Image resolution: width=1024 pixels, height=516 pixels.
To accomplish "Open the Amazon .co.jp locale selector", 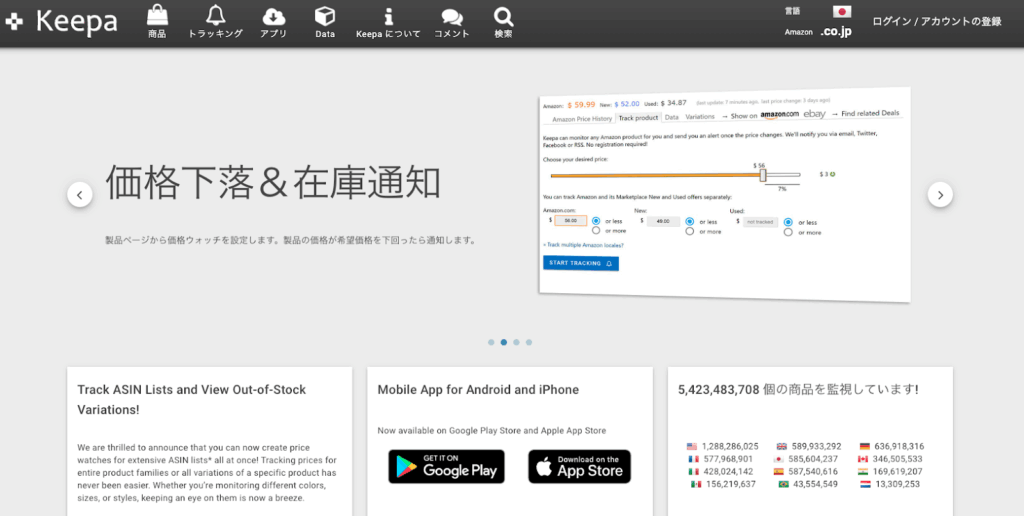I will pyautogui.click(x=836, y=31).
